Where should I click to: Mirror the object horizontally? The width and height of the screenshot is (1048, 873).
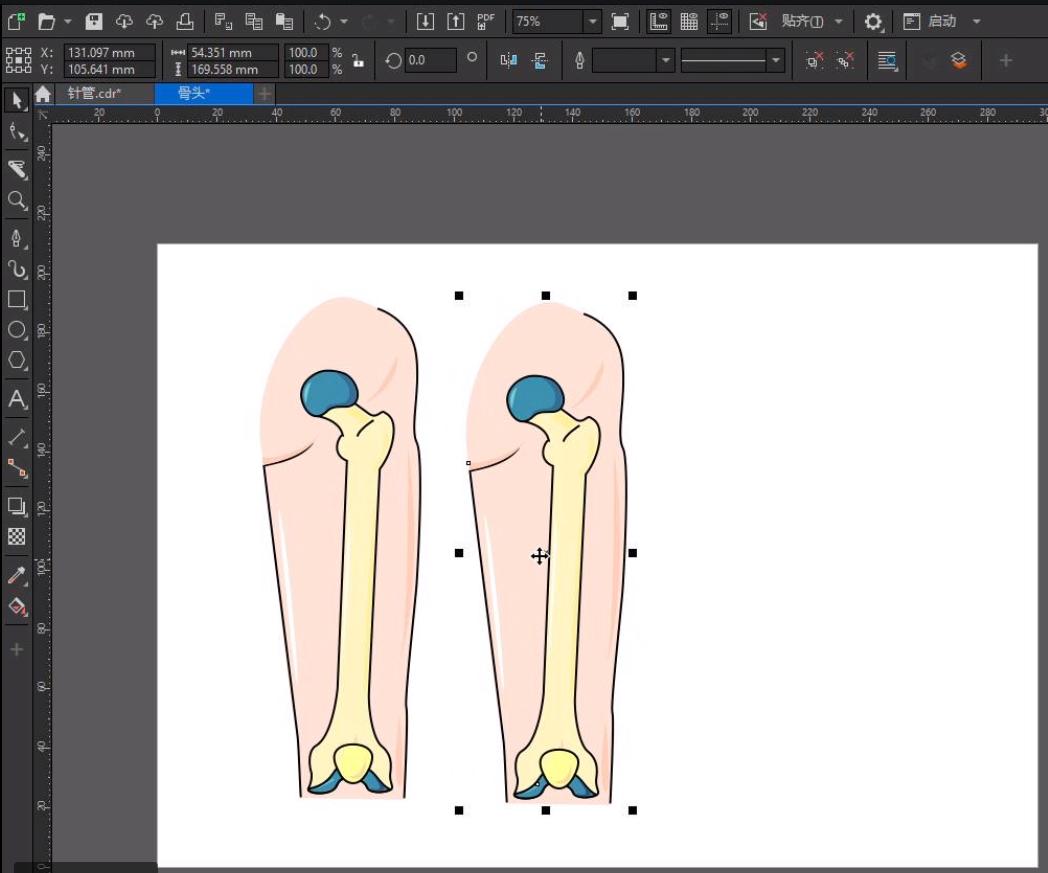(x=509, y=61)
